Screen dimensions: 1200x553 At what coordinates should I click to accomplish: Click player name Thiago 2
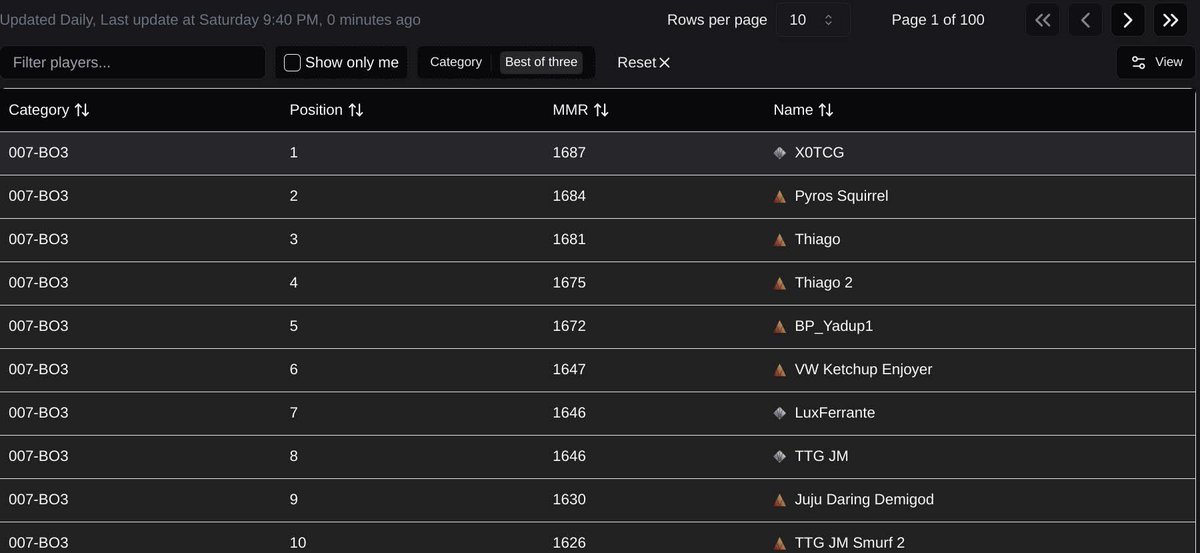click(x=823, y=283)
